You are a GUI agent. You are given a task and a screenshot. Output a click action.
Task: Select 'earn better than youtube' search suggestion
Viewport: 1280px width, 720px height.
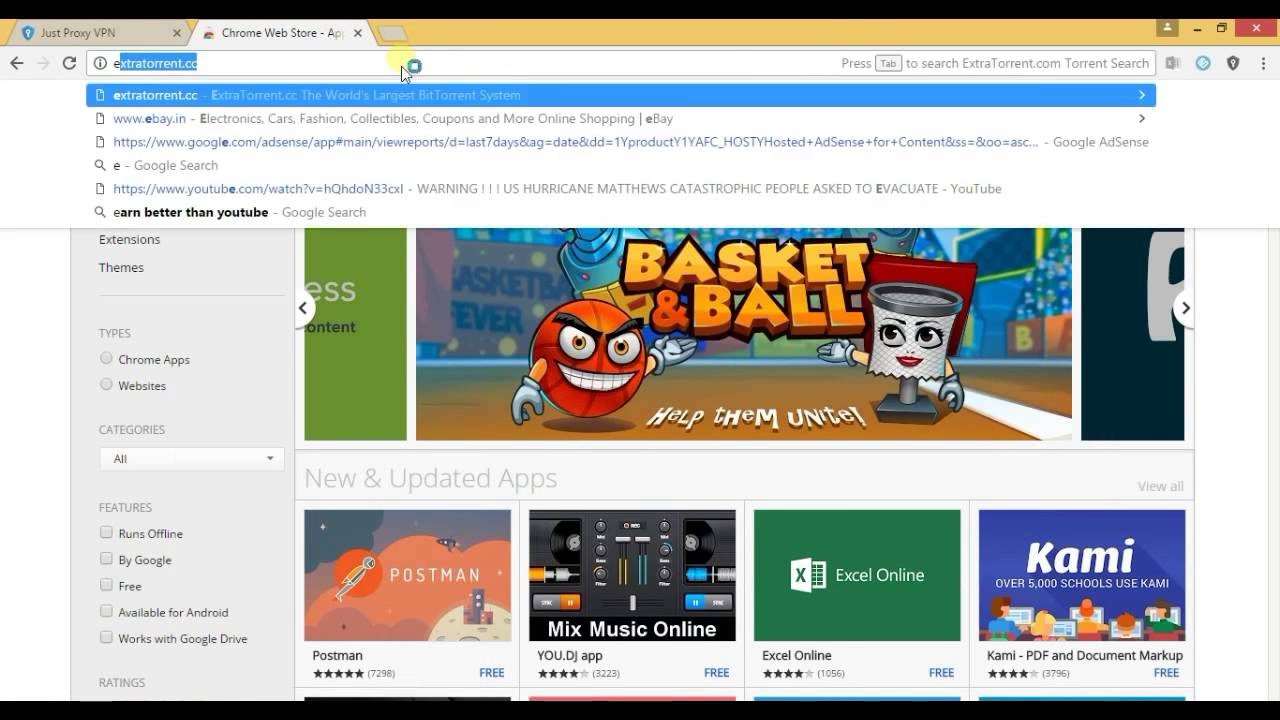coord(620,212)
